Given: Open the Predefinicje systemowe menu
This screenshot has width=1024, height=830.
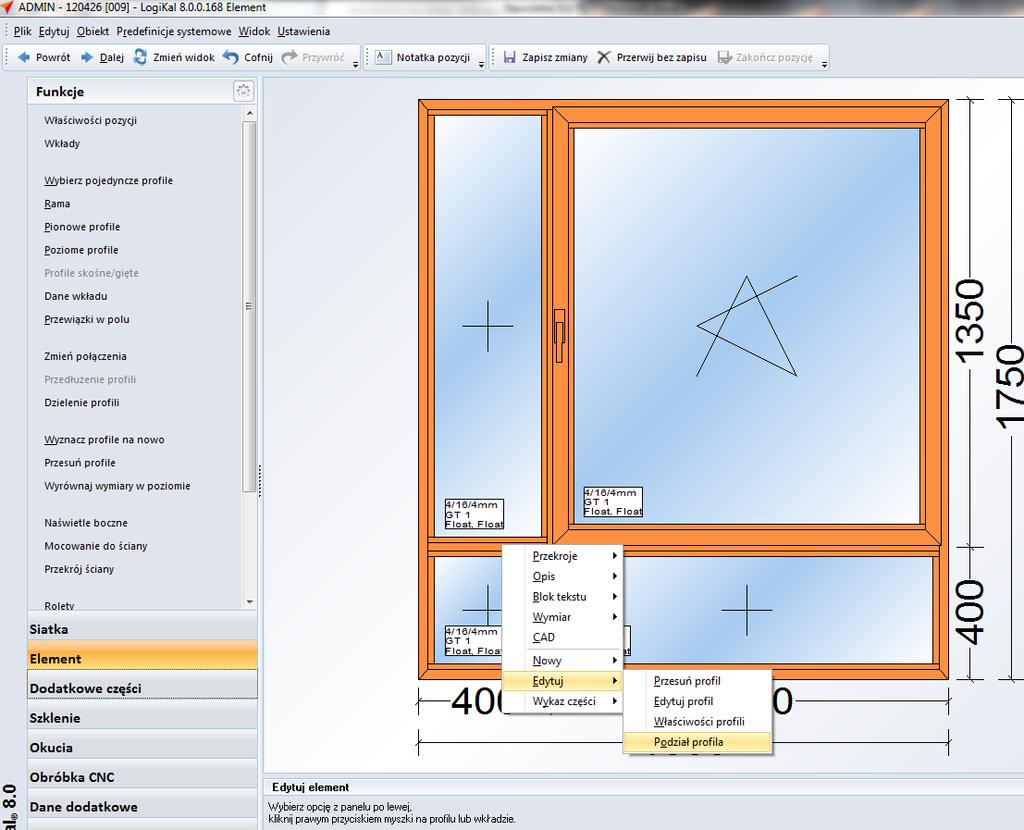Looking at the screenshot, I should coord(174,31).
